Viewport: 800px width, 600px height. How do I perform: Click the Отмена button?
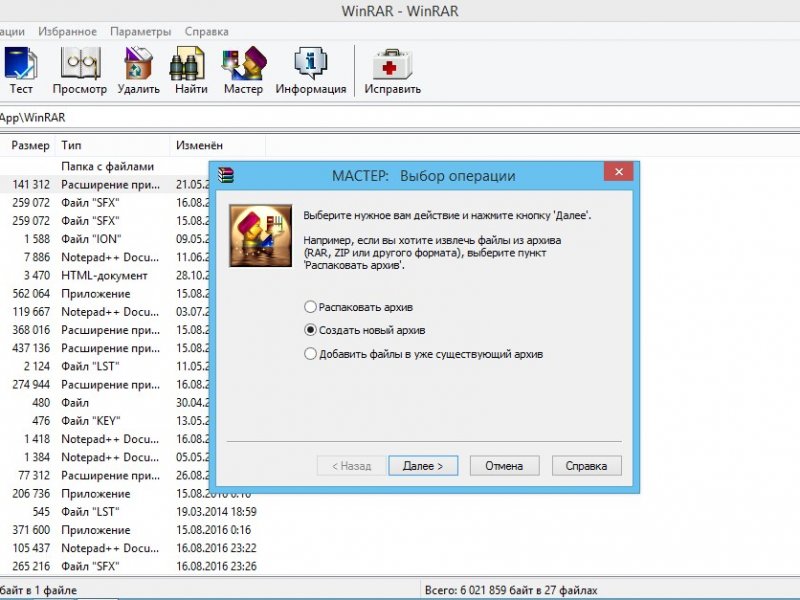click(x=504, y=466)
